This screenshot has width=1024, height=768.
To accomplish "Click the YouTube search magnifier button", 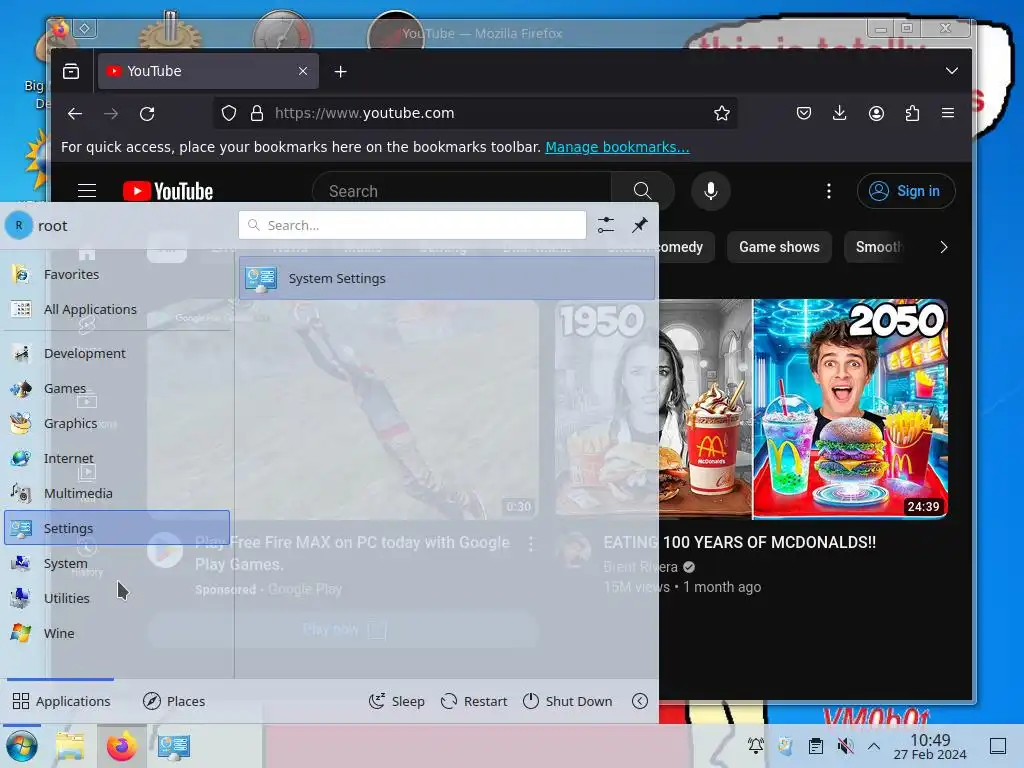I will [x=643, y=191].
